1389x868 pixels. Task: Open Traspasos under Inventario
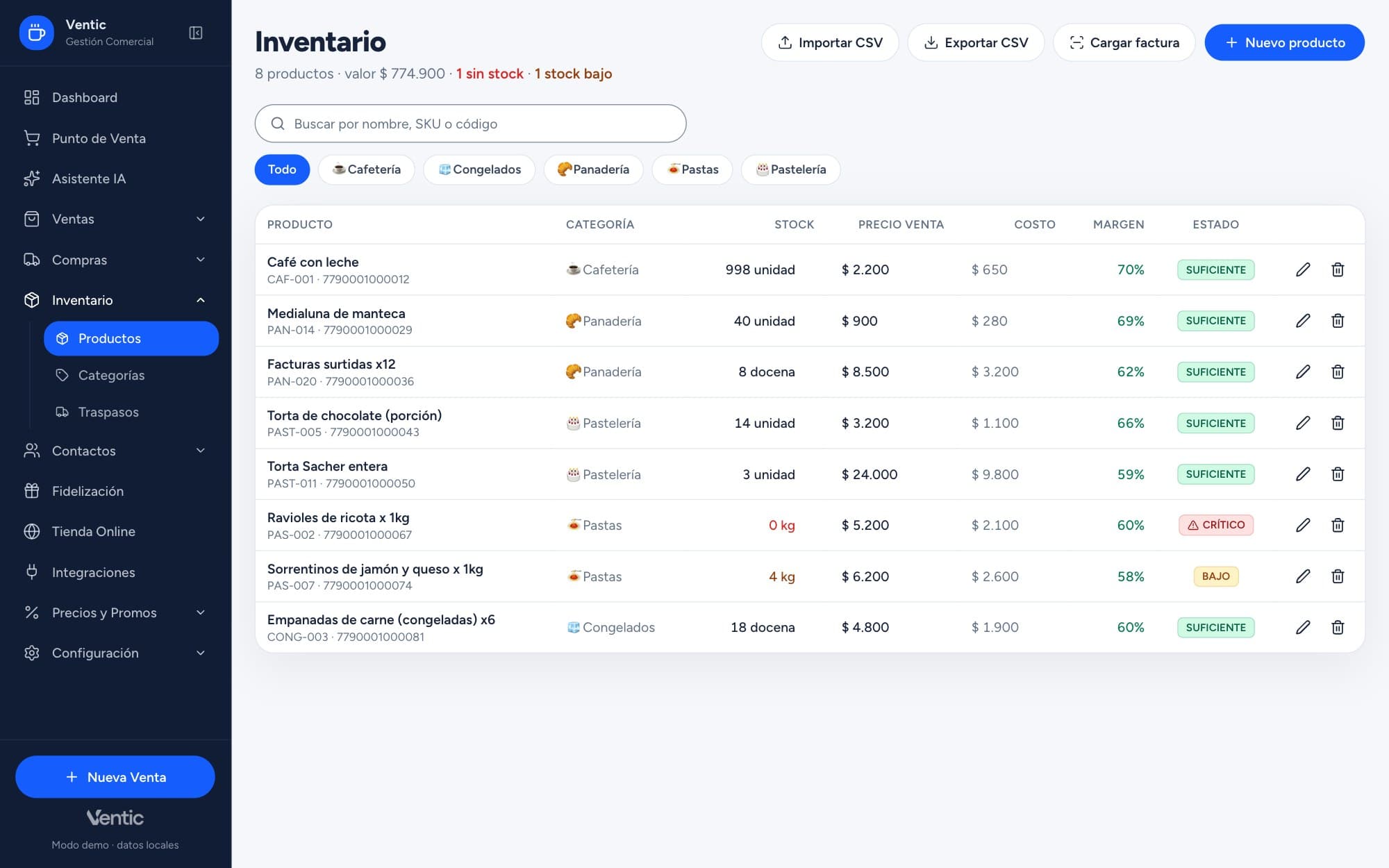coord(131,412)
